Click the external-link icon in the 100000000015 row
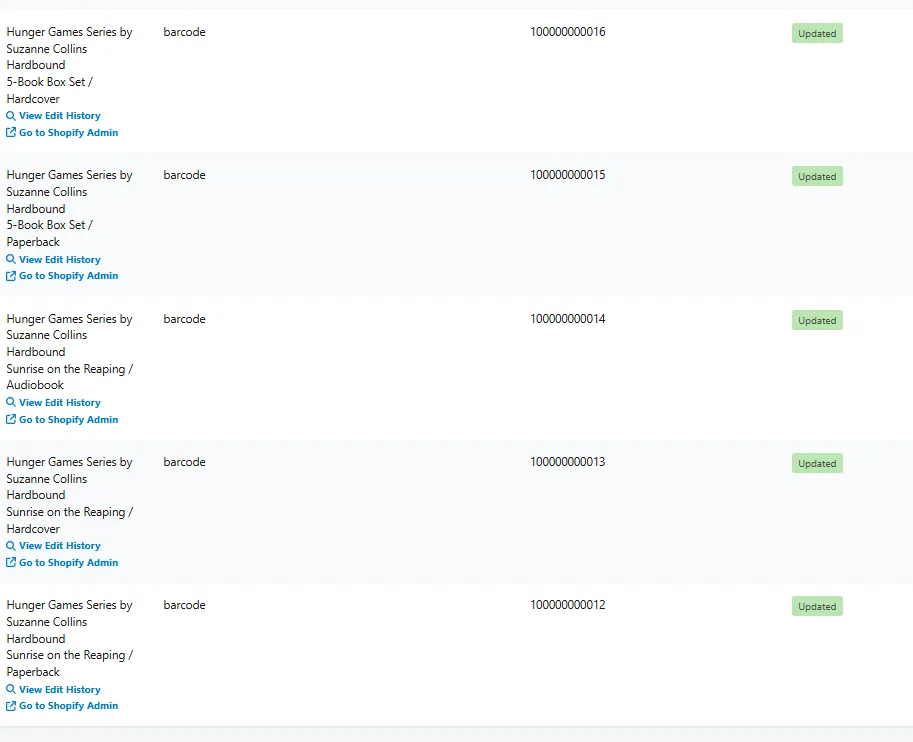This screenshot has height=742, width=913. click(10, 276)
